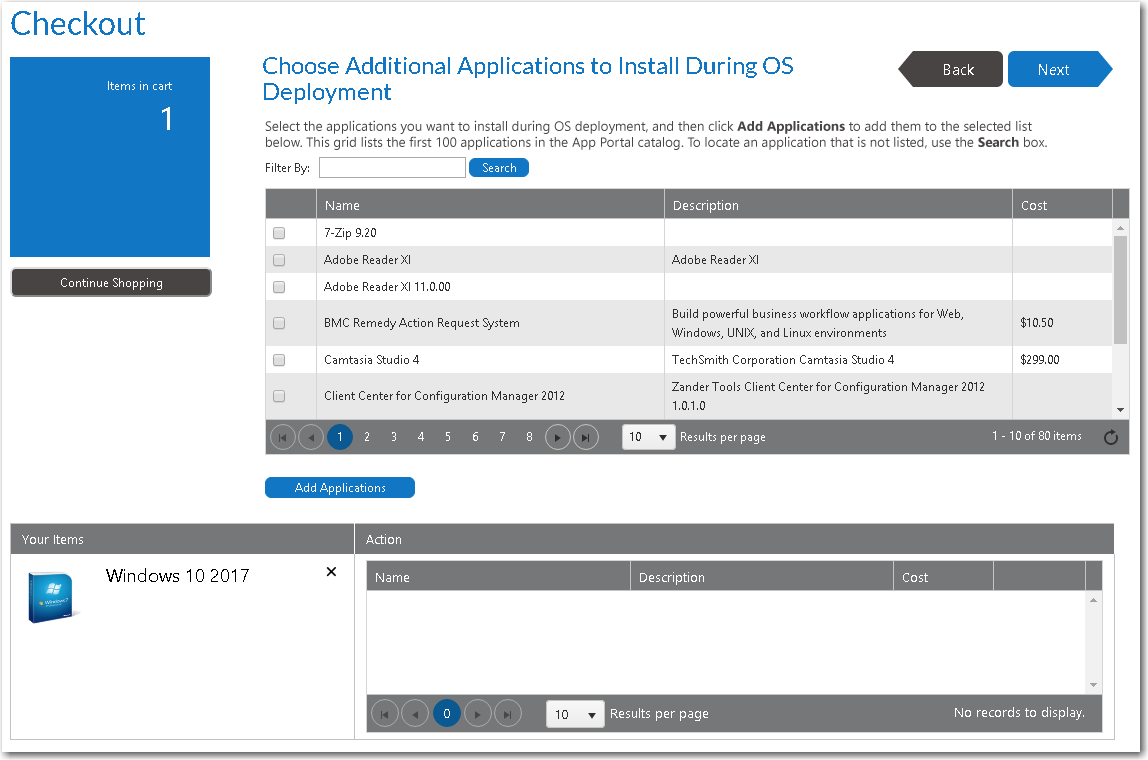Select the Camtasia Studio 4 checkbox
The height and width of the screenshot is (760, 1148).
tap(279, 360)
